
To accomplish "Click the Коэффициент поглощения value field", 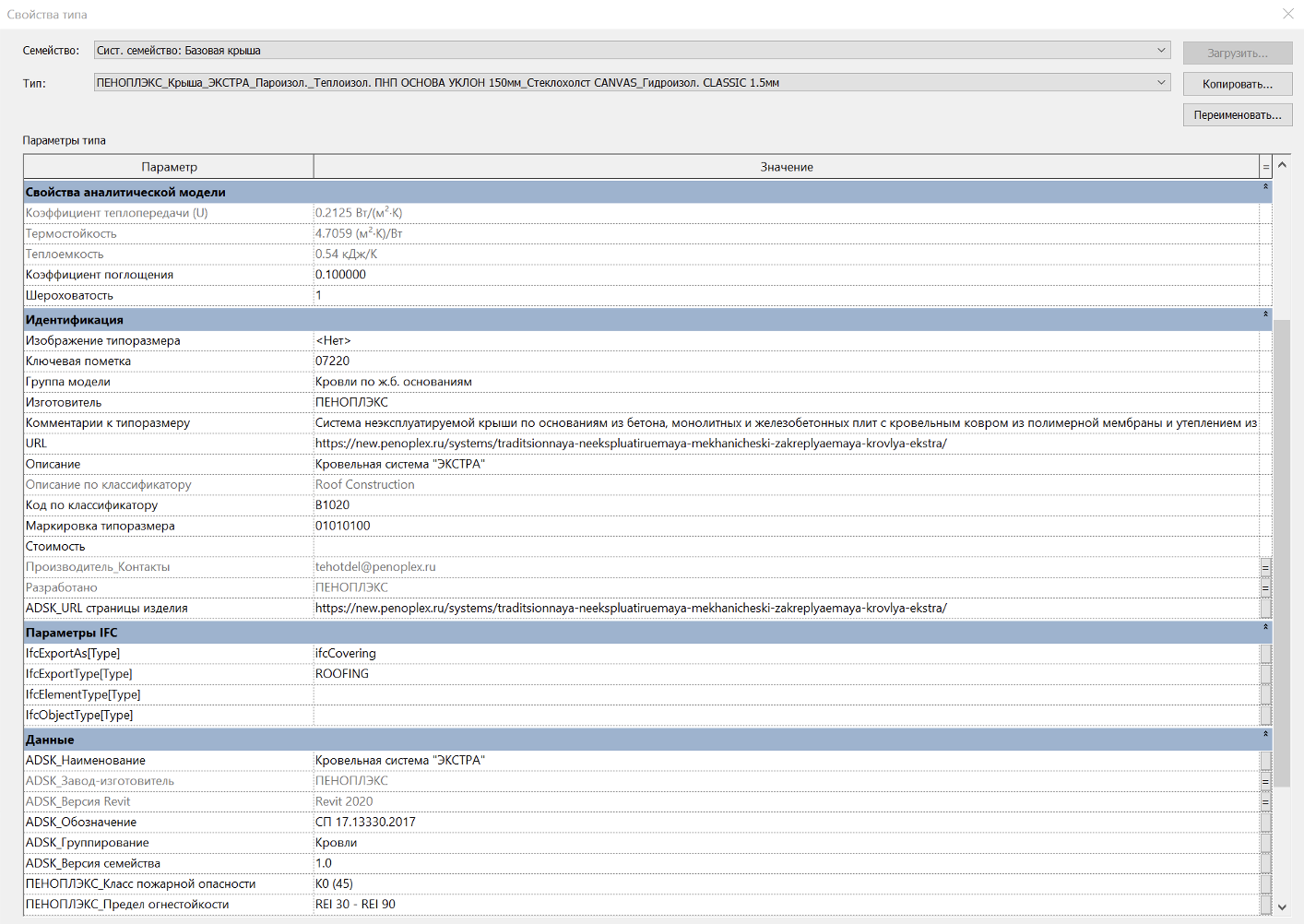I will tap(786, 275).
